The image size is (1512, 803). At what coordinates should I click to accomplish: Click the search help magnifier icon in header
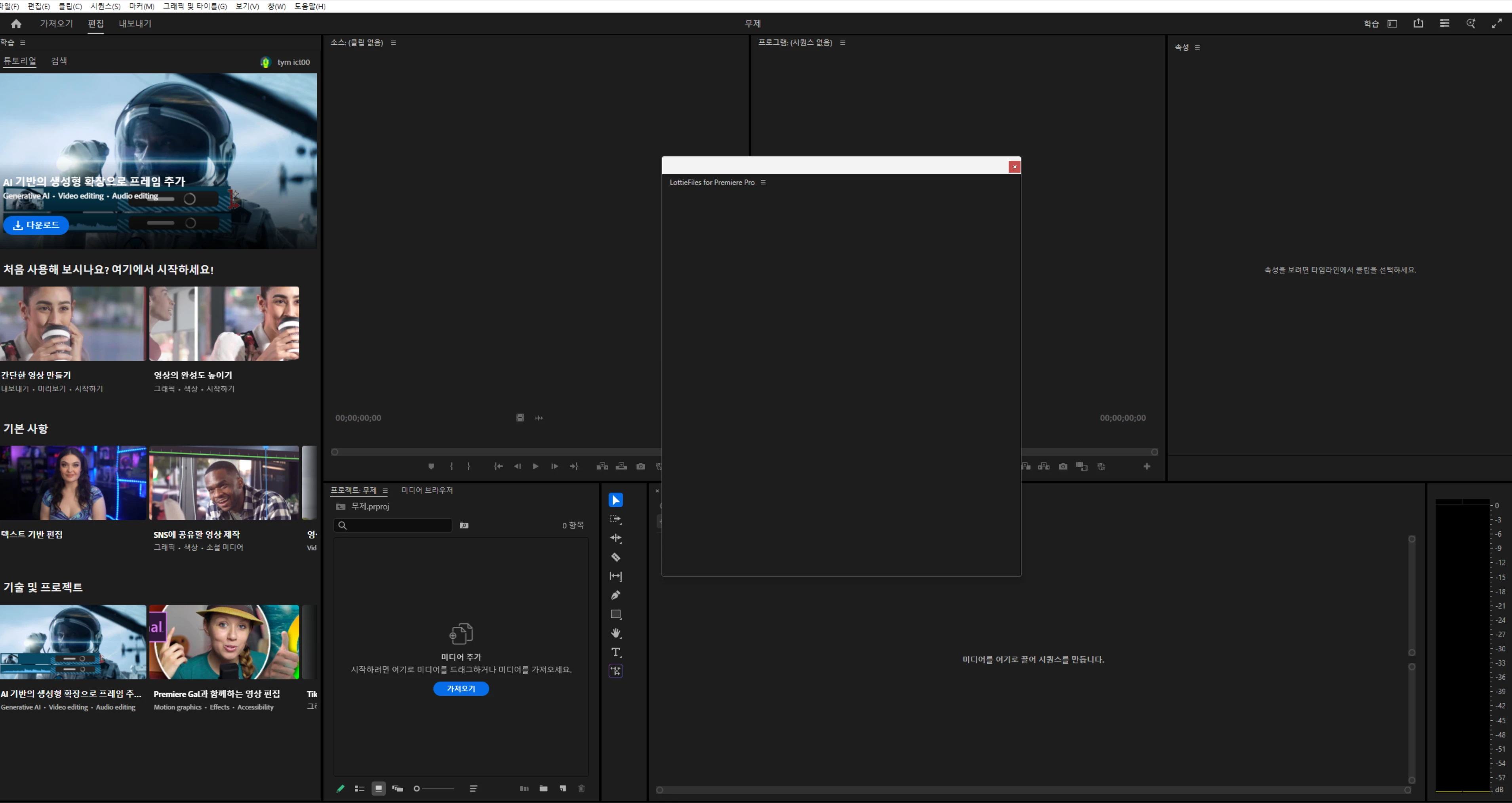point(1470,23)
